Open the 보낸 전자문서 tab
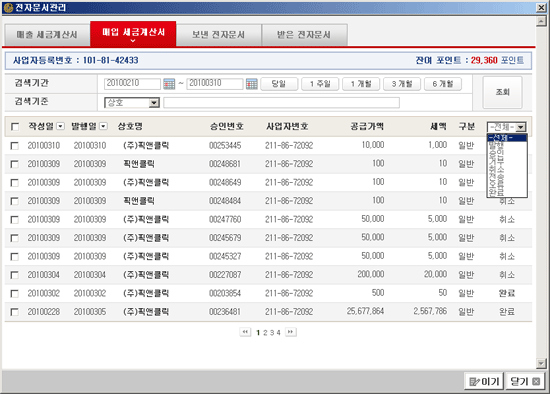The width and height of the screenshot is (550, 394). (x=219, y=35)
